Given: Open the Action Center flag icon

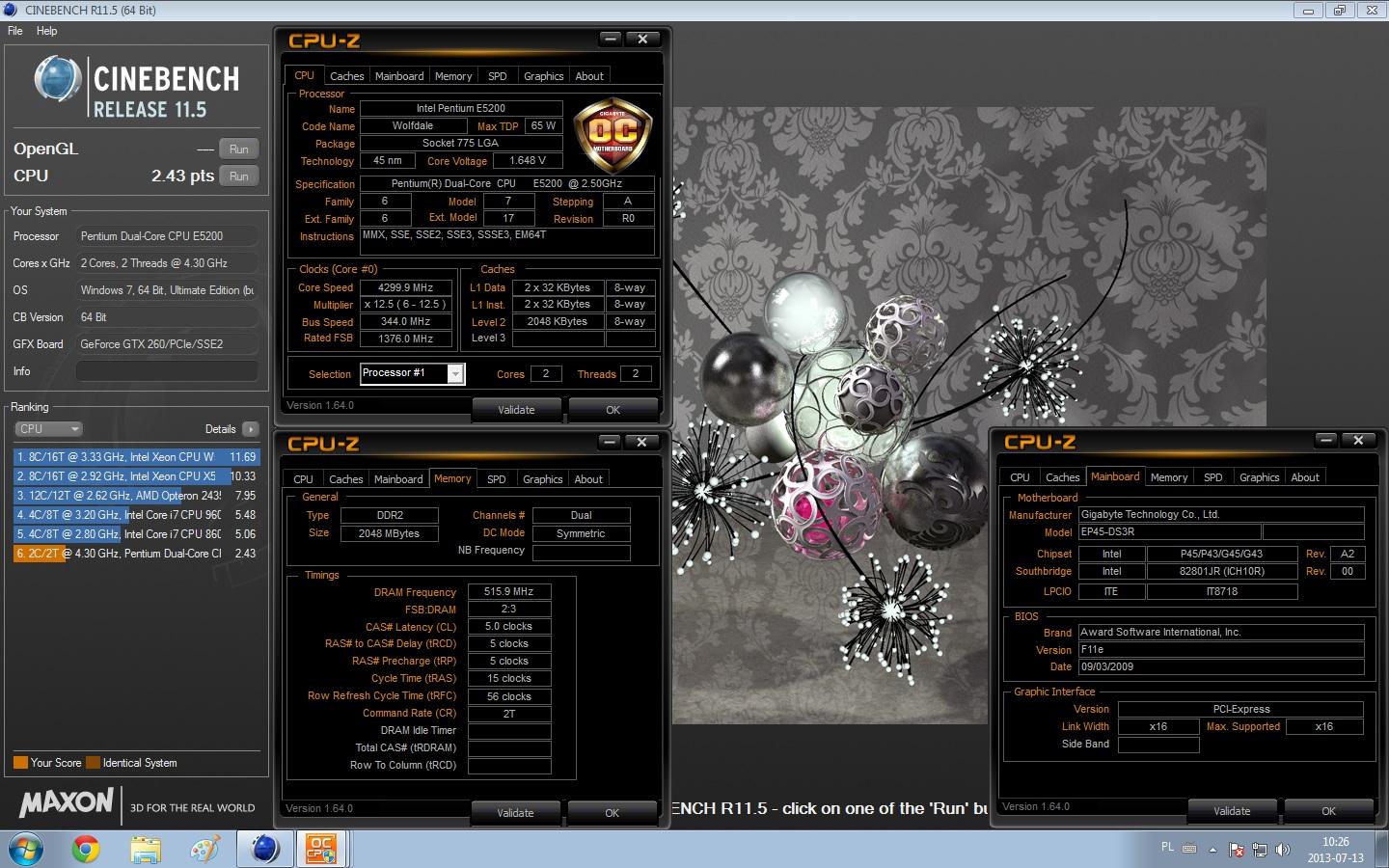Looking at the screenshot, I should 1237,850.
